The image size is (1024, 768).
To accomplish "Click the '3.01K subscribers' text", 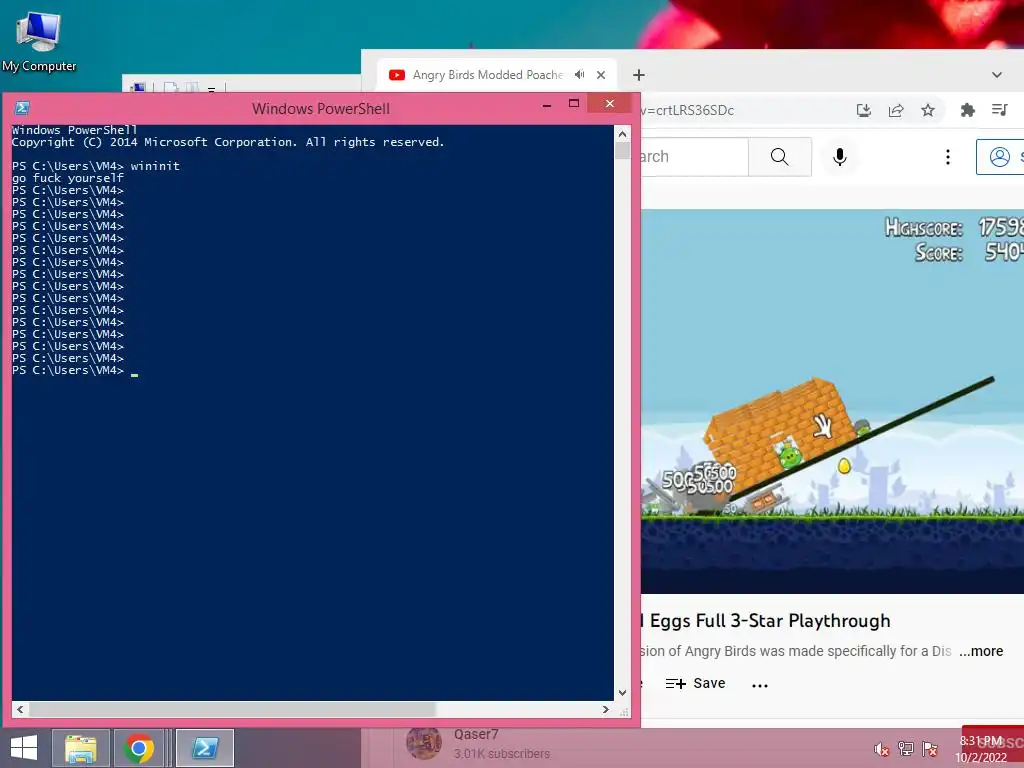I will [x=502, y=754].
